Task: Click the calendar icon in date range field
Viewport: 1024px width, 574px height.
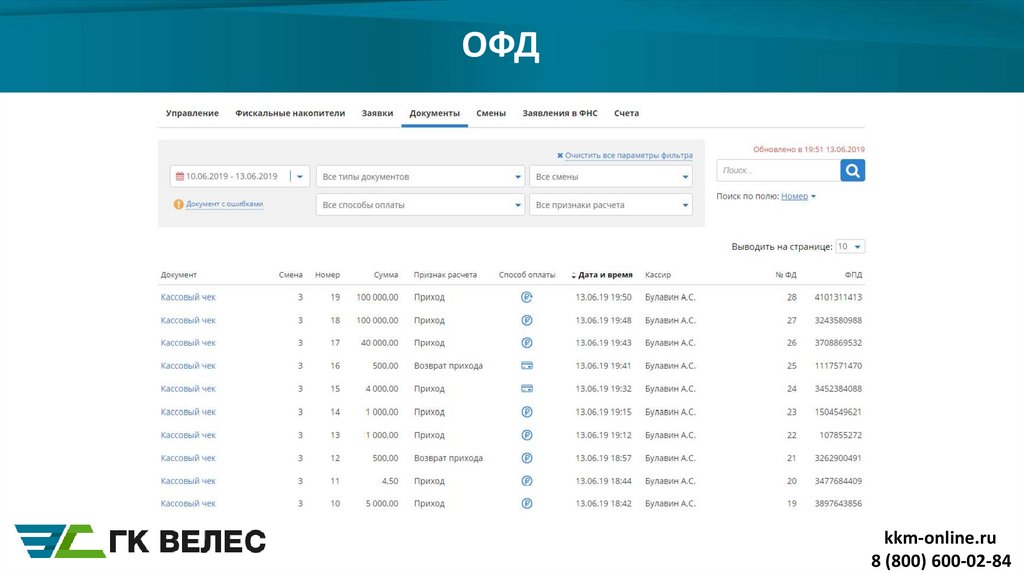Action: tap(180, 177)
